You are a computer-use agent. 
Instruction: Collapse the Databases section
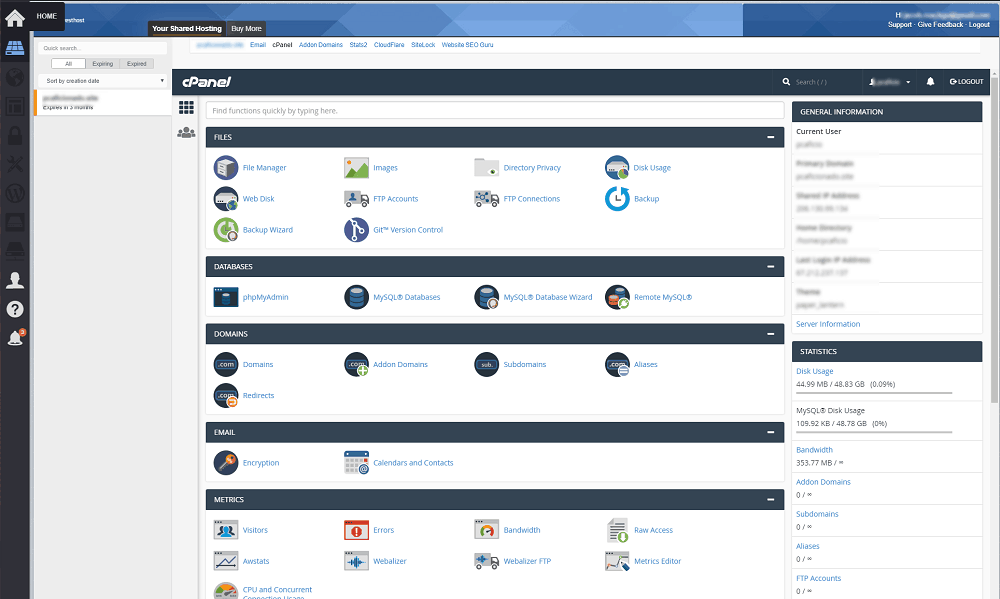point(770,267)
